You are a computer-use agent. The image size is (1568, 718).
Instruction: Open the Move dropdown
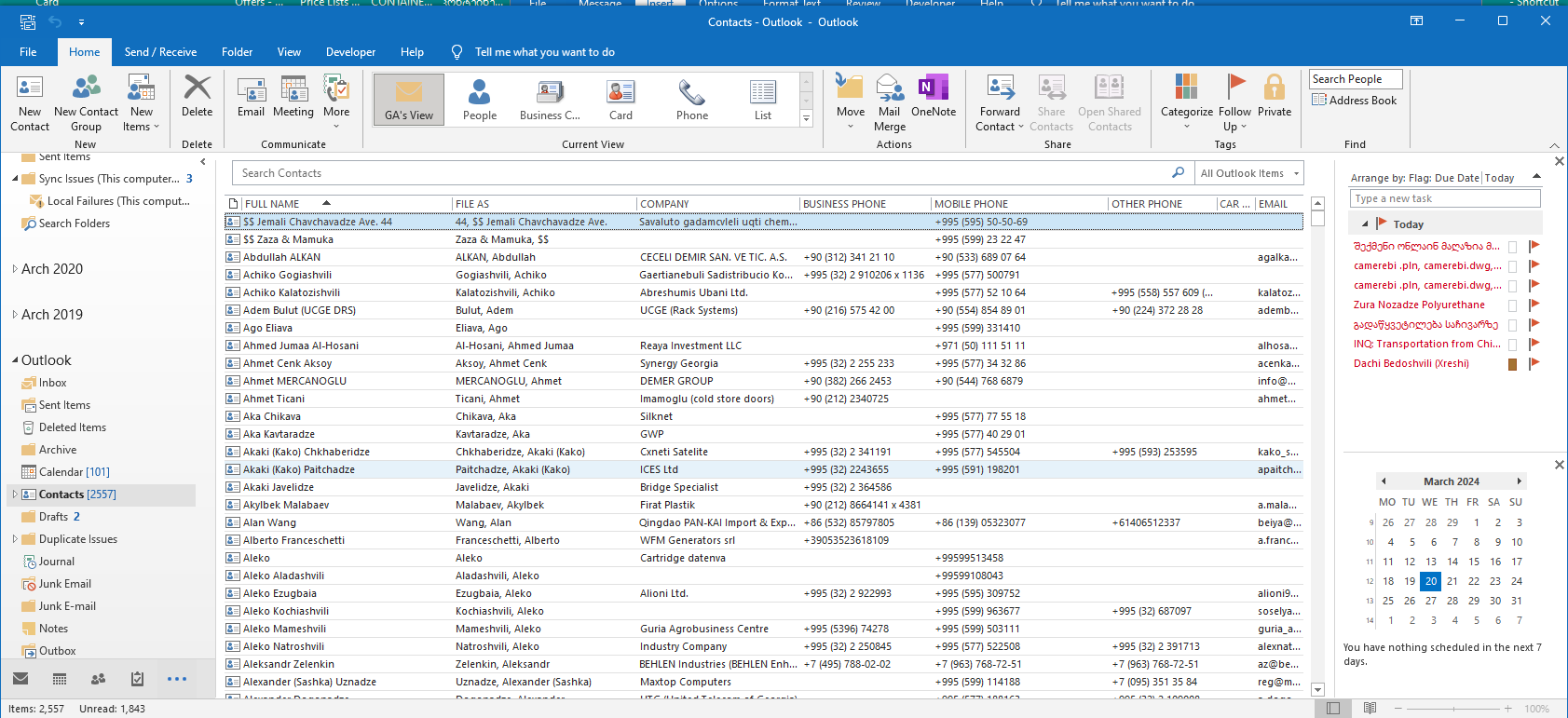click(x=851, y=102)
